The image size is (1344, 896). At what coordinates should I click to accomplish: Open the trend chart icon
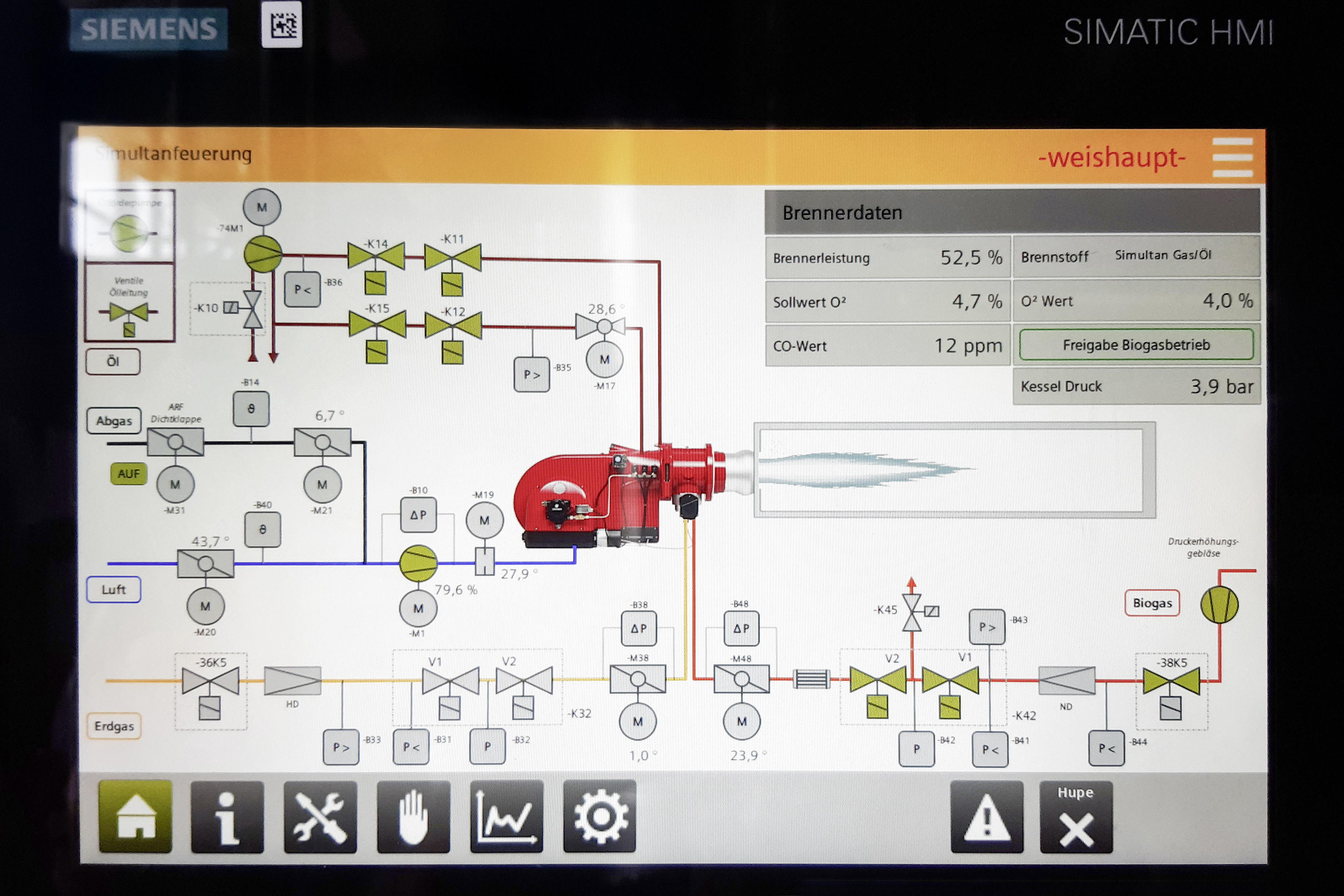point(506,817)
